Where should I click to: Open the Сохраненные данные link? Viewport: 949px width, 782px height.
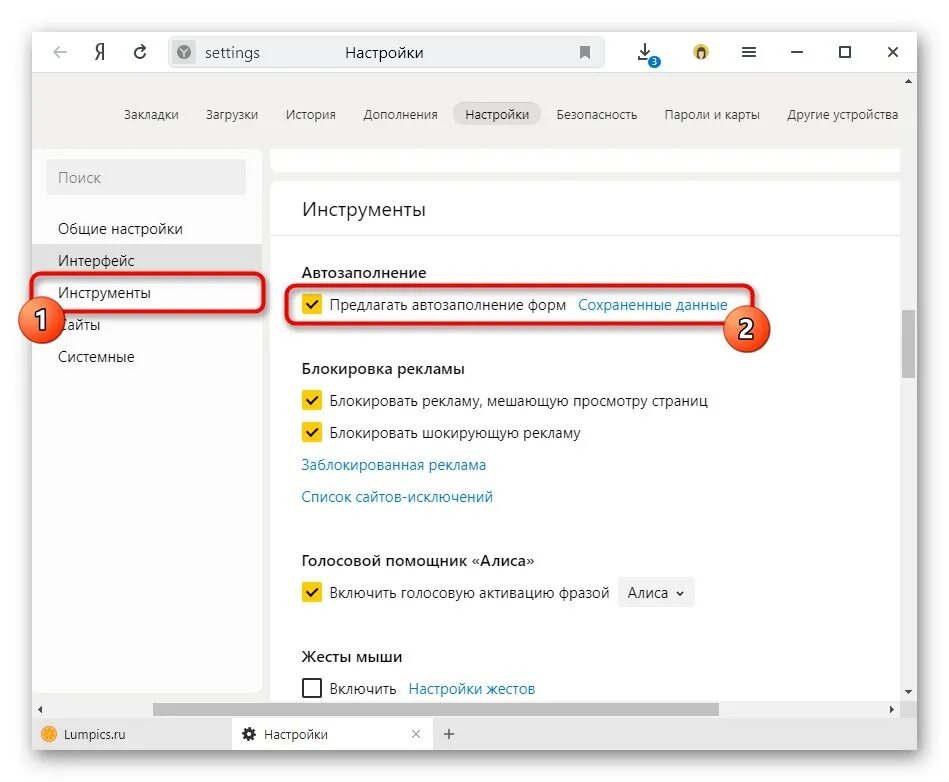(652, 304)
